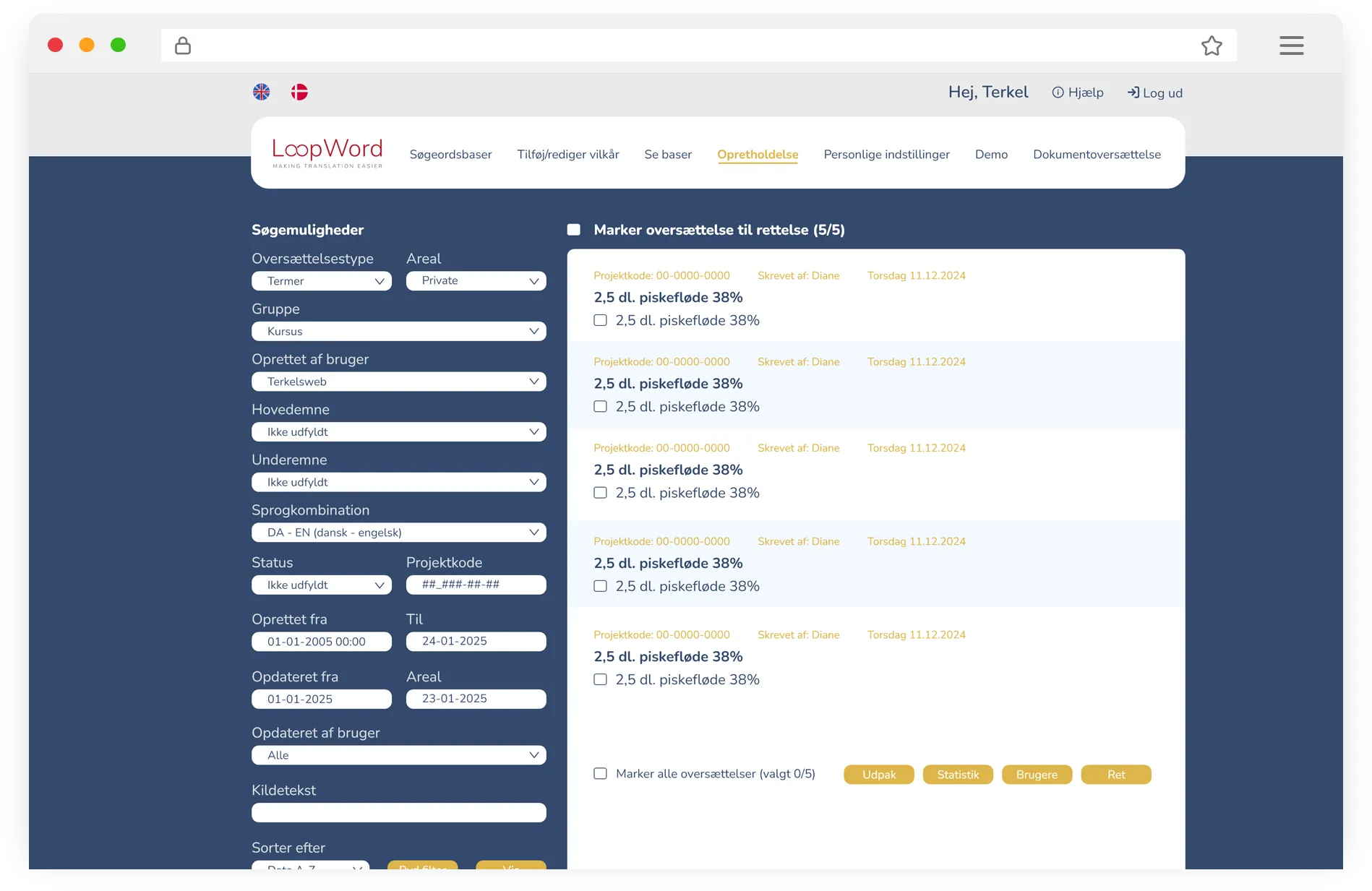
Task: Click the LoopWord logo
Action: 327,153
